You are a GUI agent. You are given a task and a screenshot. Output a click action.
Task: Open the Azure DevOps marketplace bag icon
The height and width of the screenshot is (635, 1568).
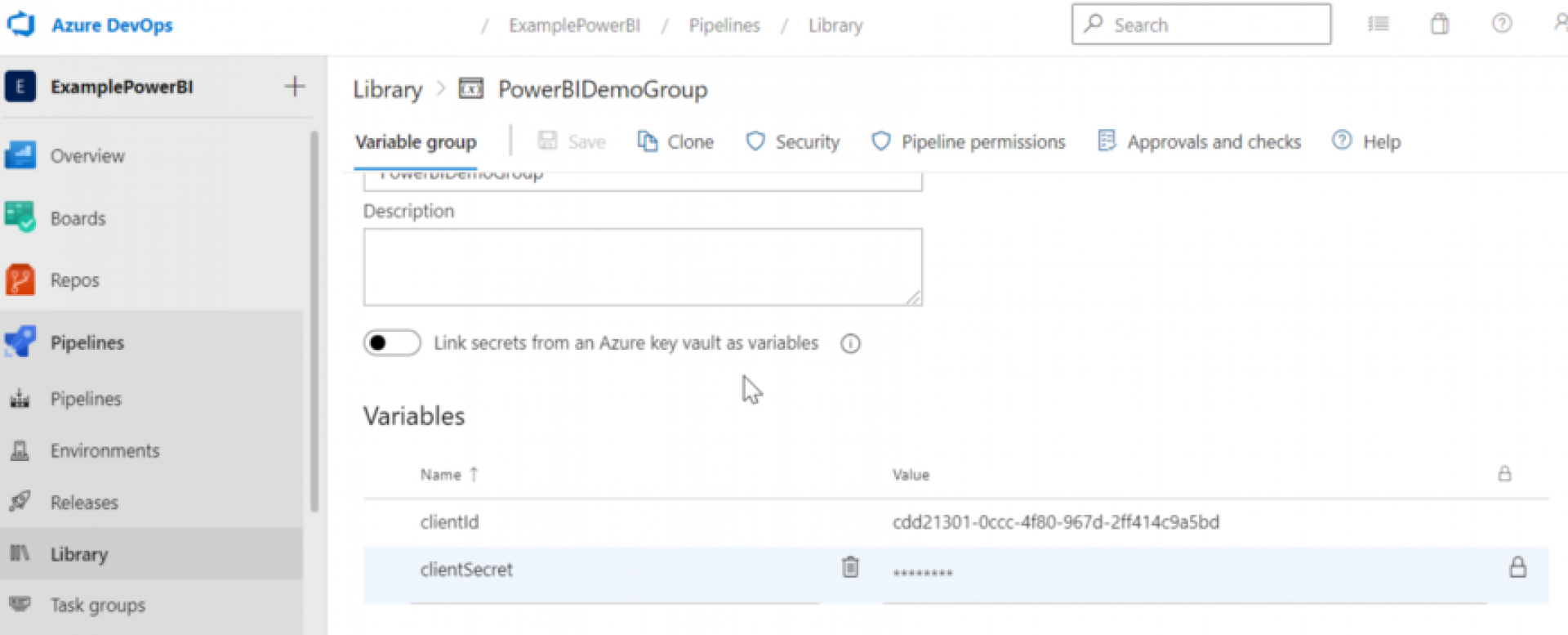coord(1439,25)
